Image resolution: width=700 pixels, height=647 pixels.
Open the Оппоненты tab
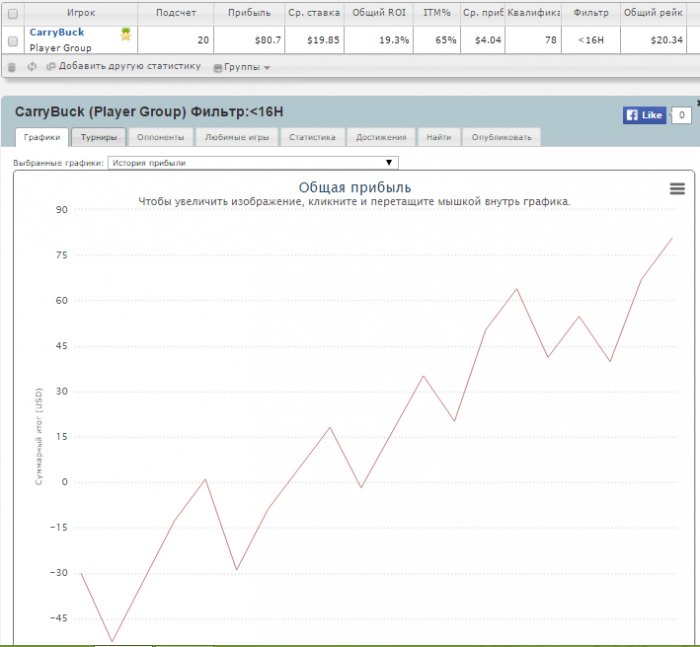pyautogui.click(x=159, y=137)
